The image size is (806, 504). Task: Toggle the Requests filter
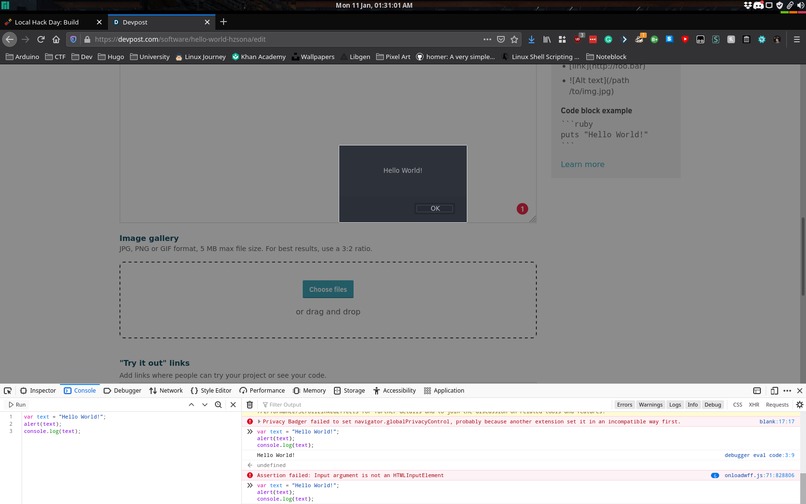point(777,405)
